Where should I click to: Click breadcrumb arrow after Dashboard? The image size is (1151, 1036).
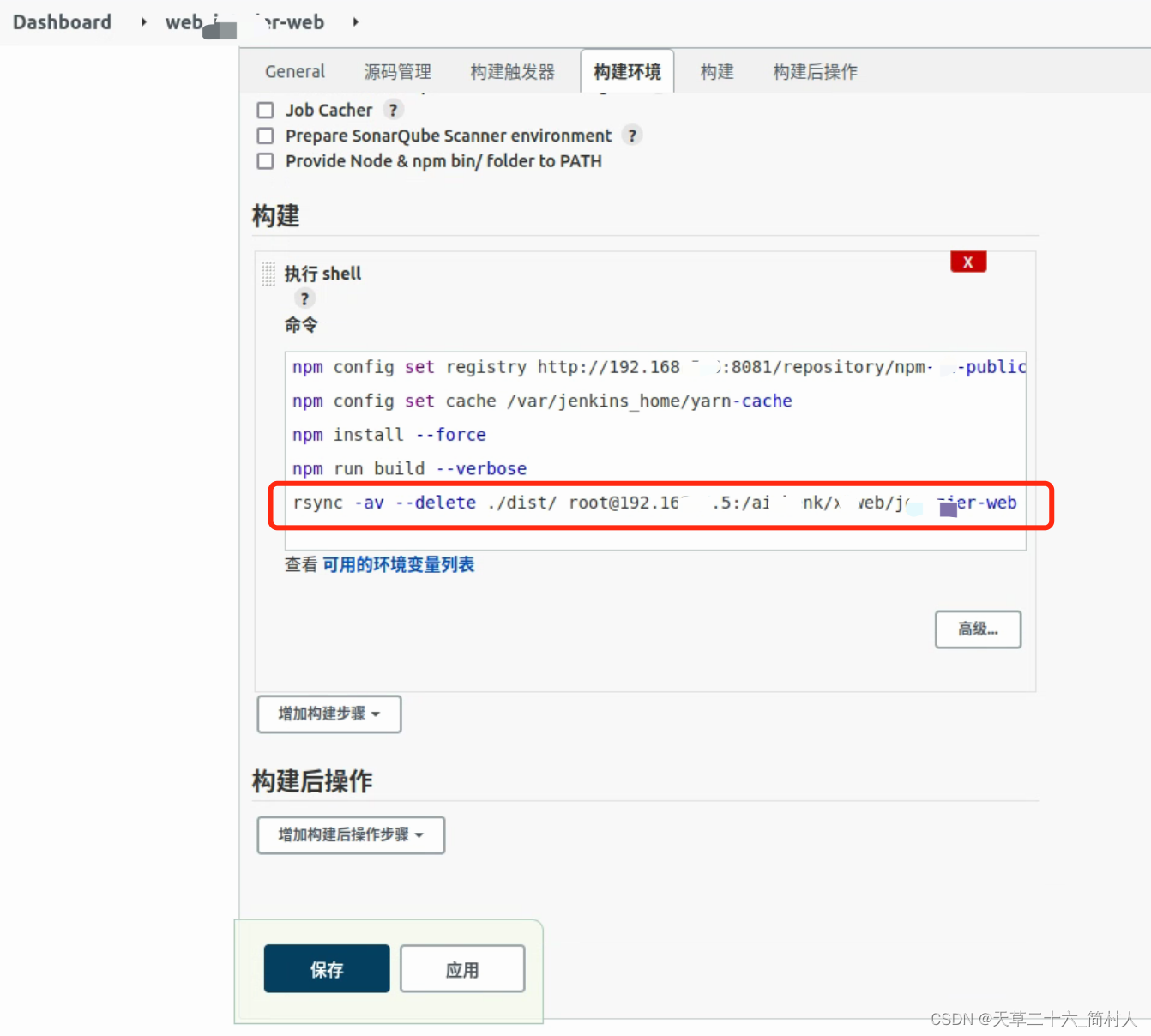coord(143,22)
